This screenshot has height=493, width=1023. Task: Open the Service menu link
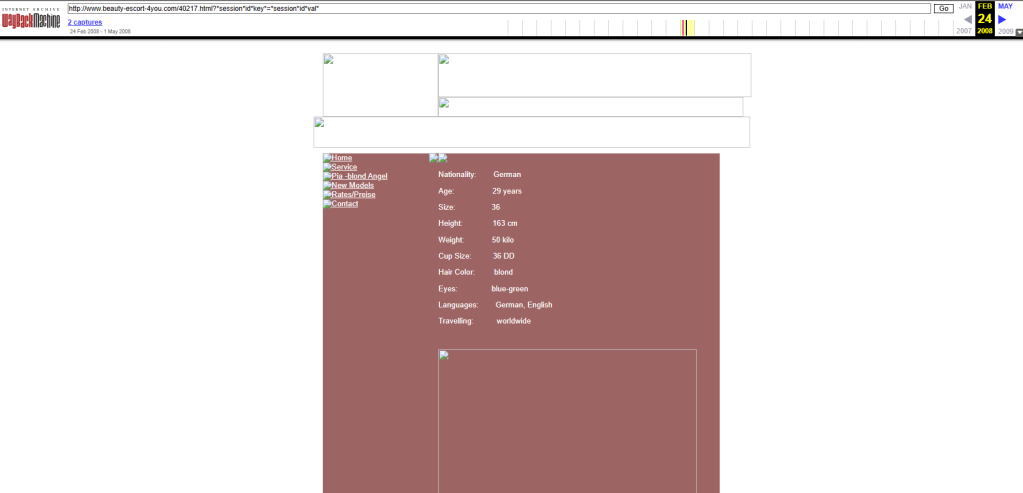click(x=344, y=167)
